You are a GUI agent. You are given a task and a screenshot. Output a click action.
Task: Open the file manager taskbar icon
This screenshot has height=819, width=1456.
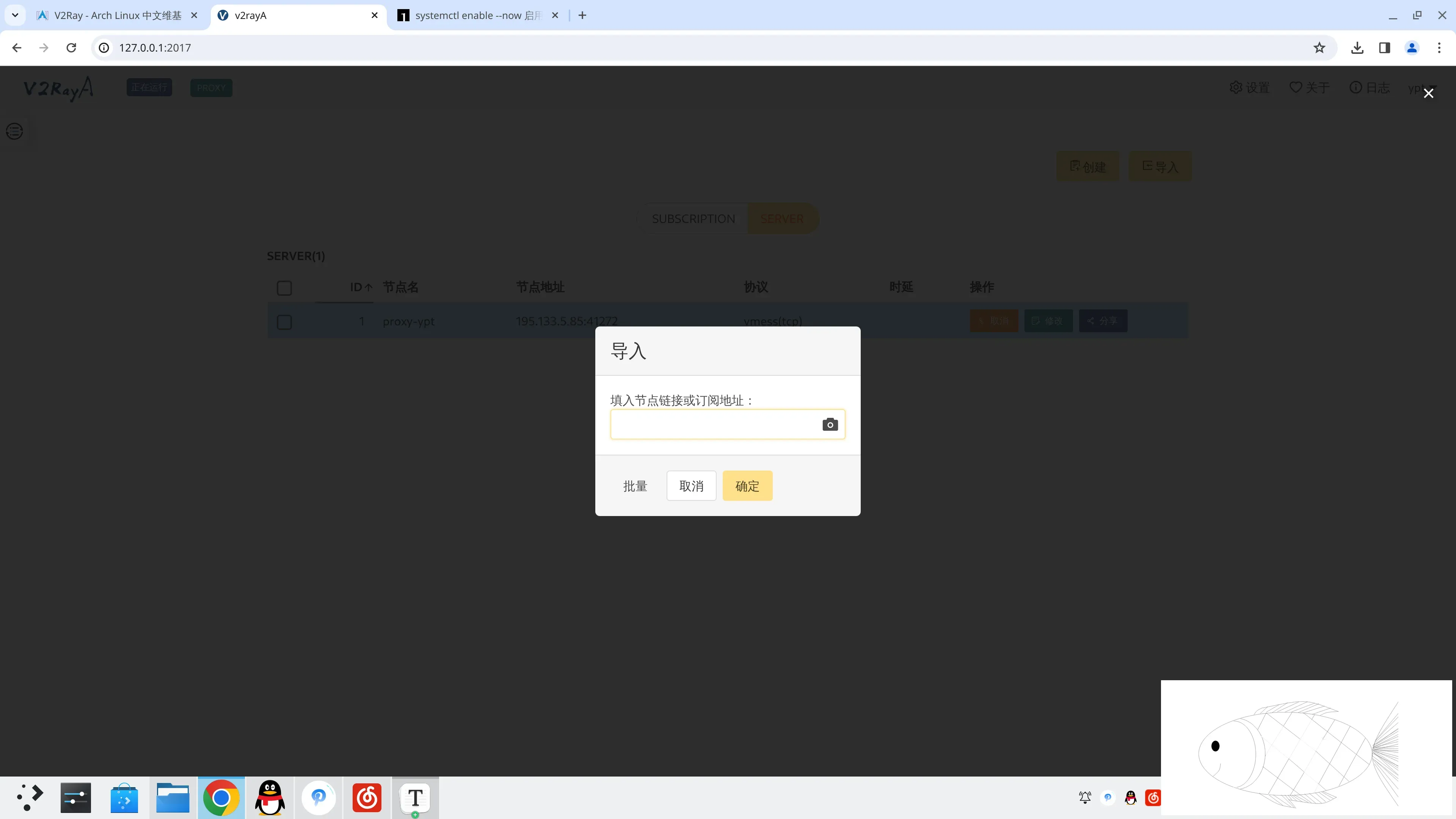(x=173, y=797)
